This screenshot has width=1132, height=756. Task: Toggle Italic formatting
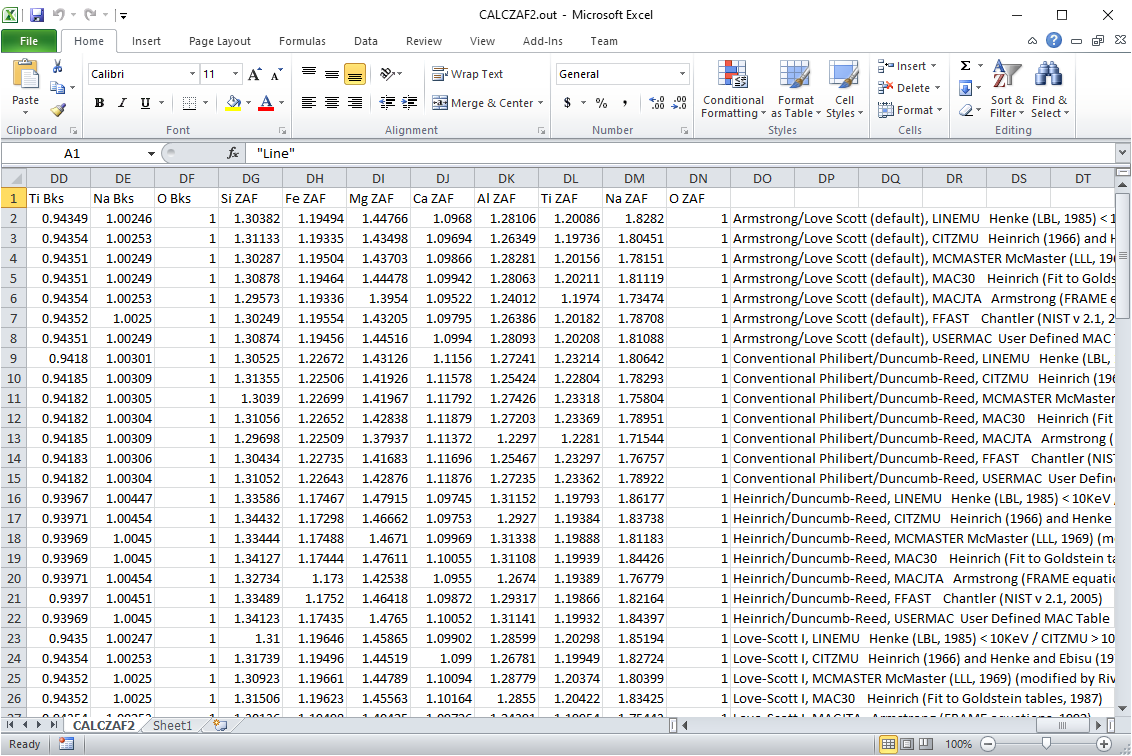pyautogui.click(x=122, y=103)
